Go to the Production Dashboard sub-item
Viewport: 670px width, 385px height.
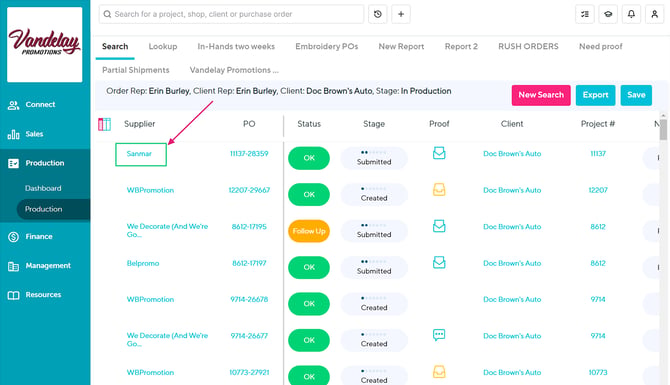click(x=43, y=188)
